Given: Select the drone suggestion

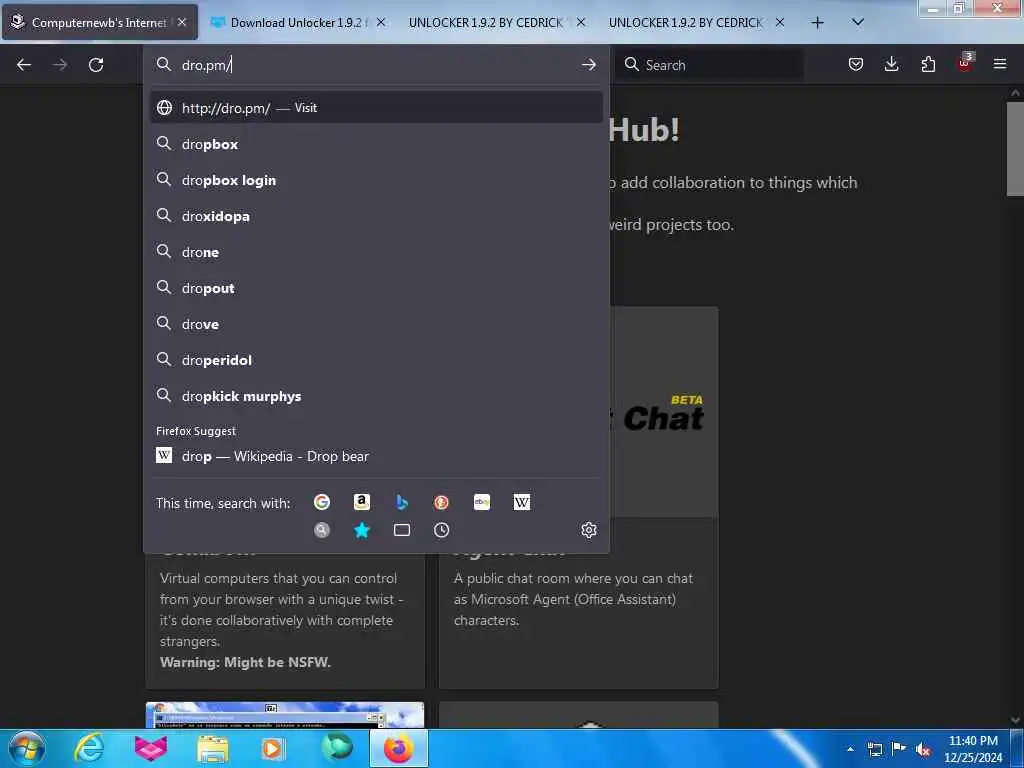Looking at the screenshot, I should [376, 251].
